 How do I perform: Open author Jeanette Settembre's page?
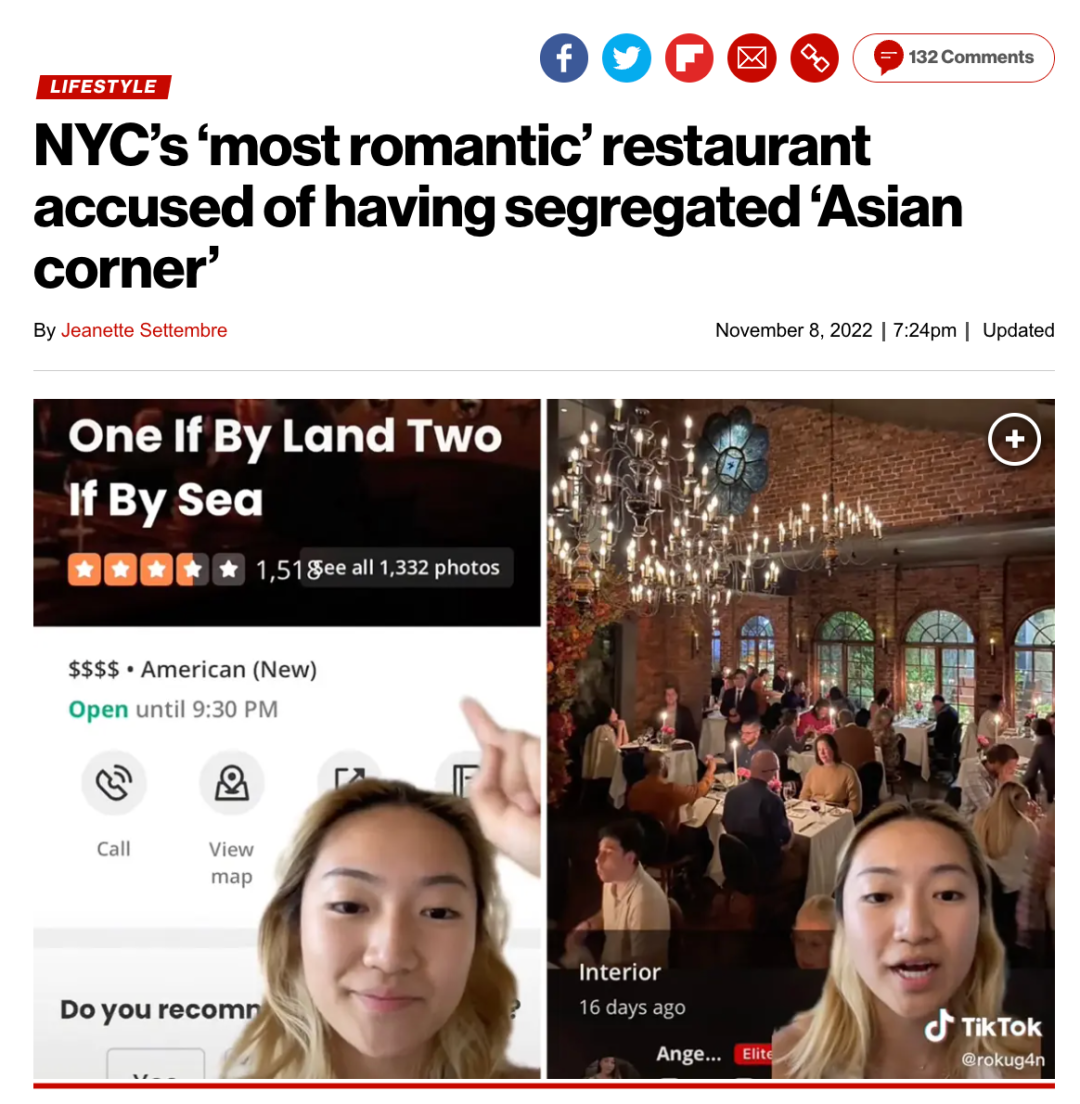[x=144, y=330]
